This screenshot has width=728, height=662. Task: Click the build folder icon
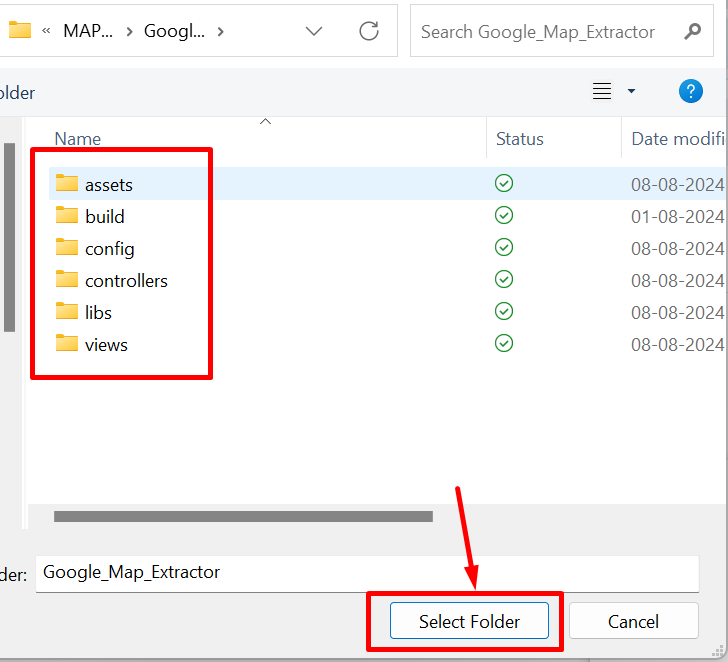pos(67,215)
